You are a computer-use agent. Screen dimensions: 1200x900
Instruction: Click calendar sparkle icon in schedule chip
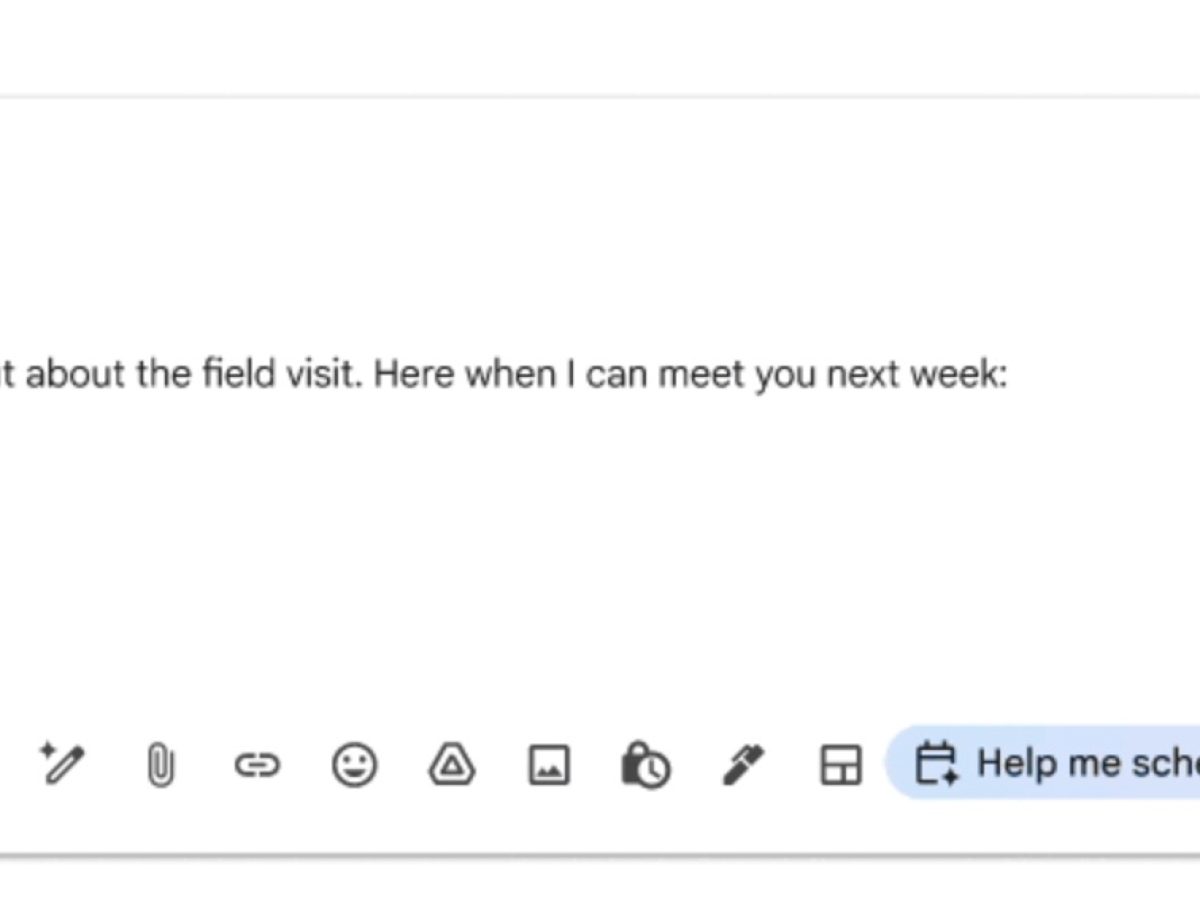(936, 764)
